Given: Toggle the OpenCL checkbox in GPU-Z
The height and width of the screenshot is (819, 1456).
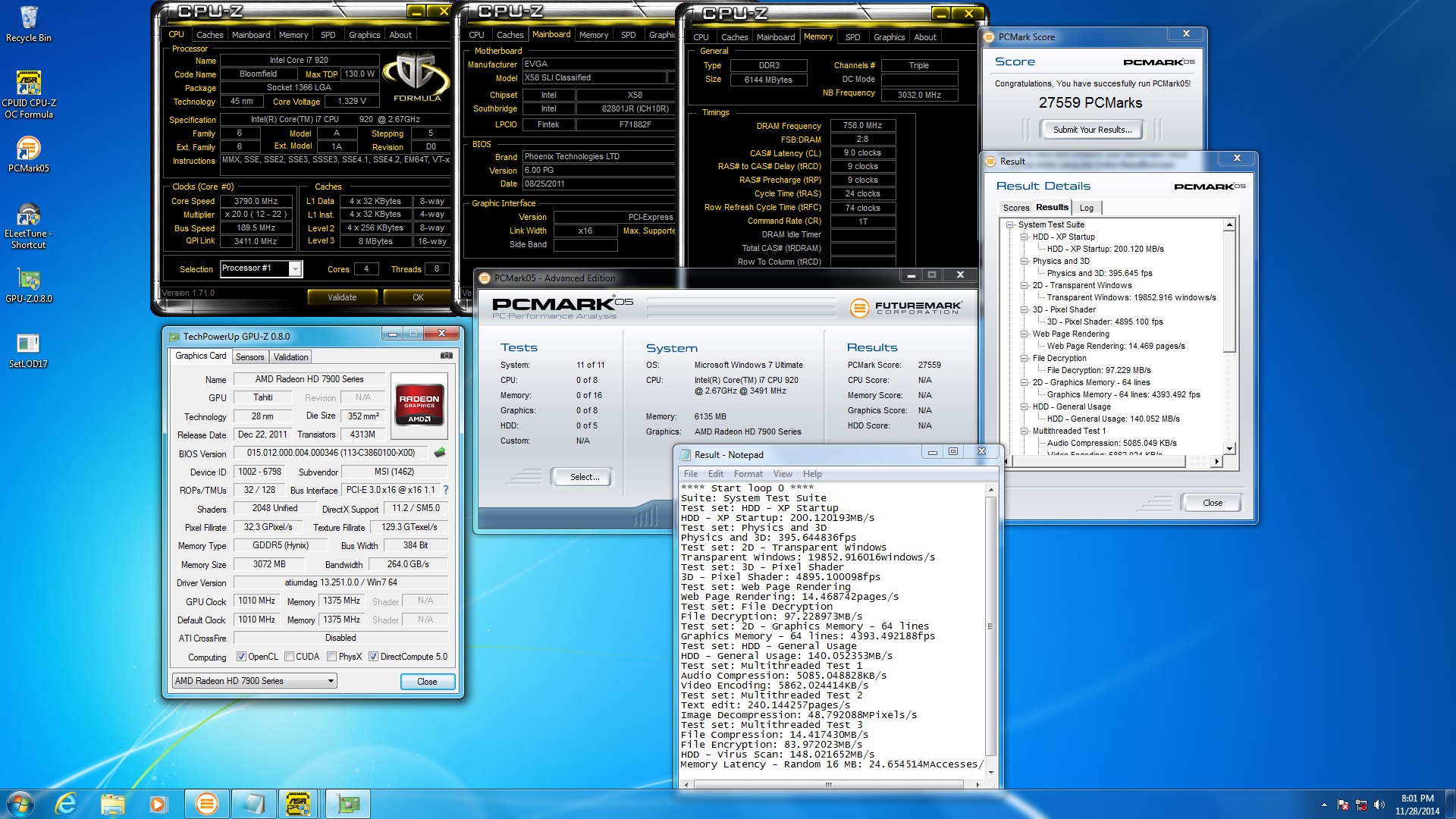Looking at the screenshot, I should click(241, 657).
